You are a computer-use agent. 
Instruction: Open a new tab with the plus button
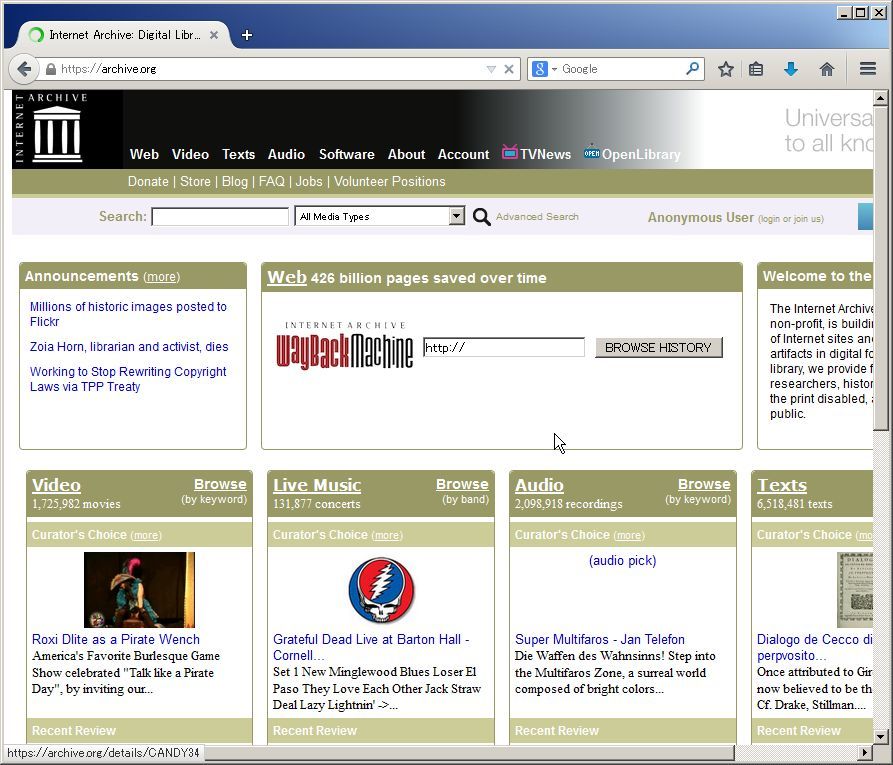tap(247, 35)
